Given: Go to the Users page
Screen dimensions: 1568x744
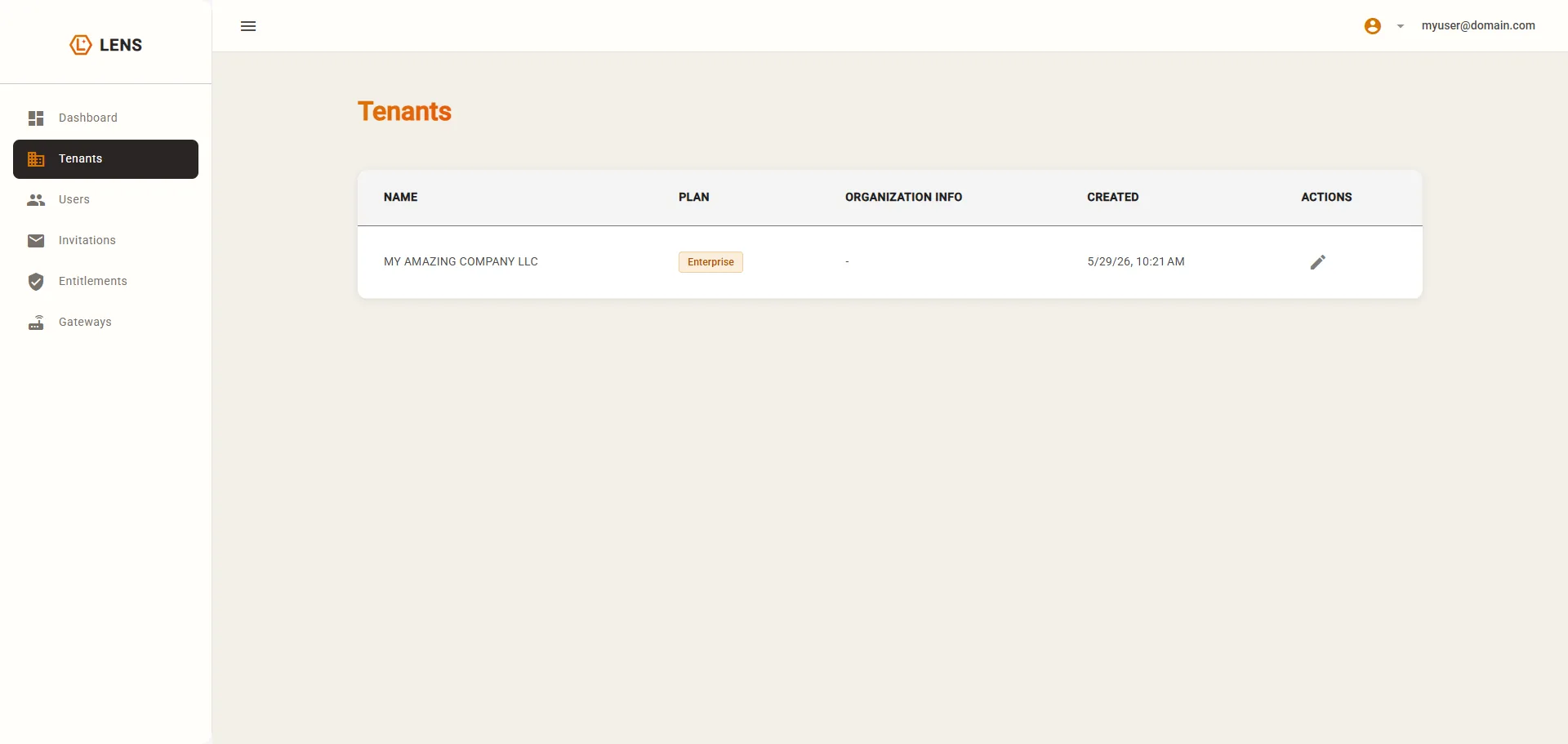Looking at the screenshot, I should click(x=105, y=200).
